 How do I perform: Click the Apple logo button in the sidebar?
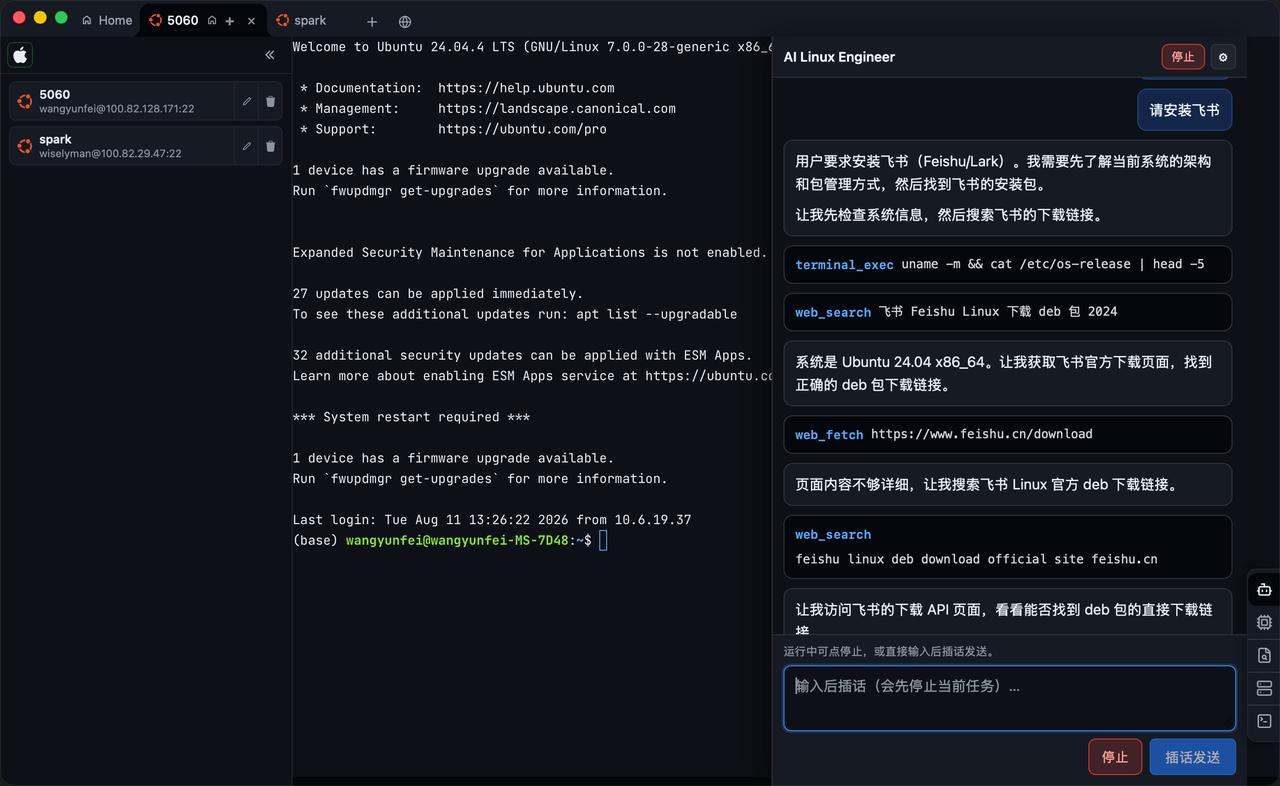tap(20, 55)
